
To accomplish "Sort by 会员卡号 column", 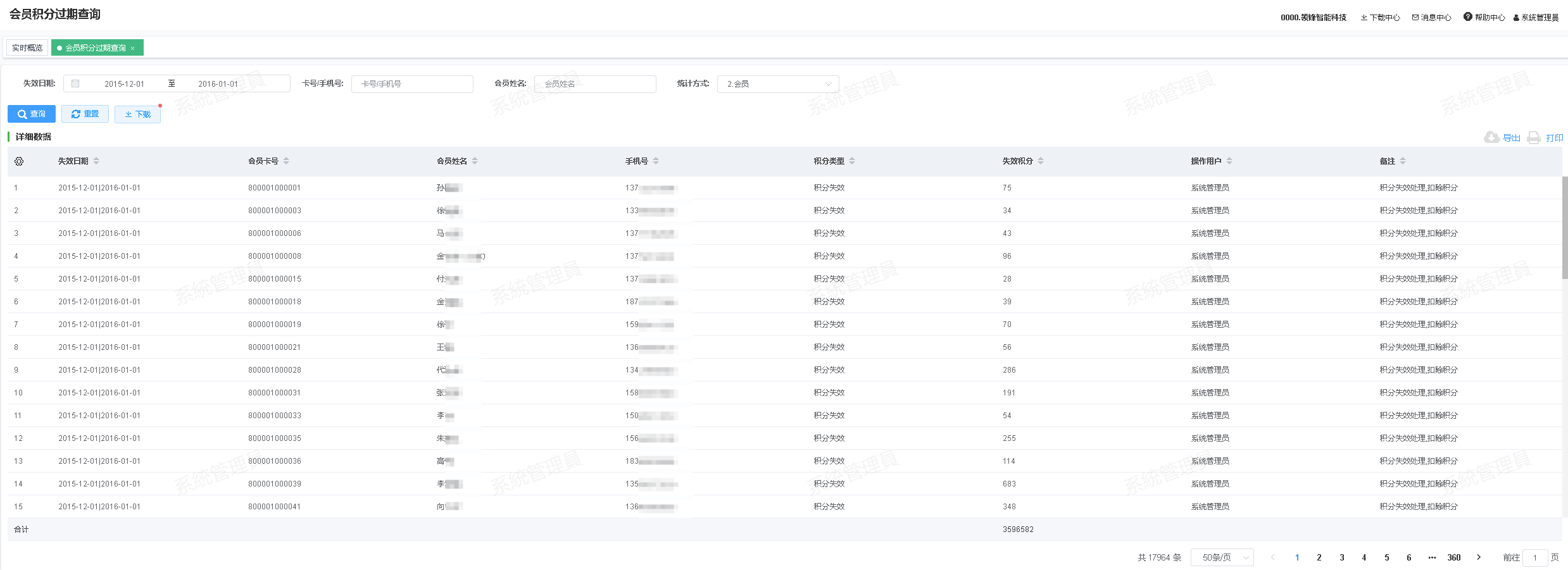I will (286, 161).
